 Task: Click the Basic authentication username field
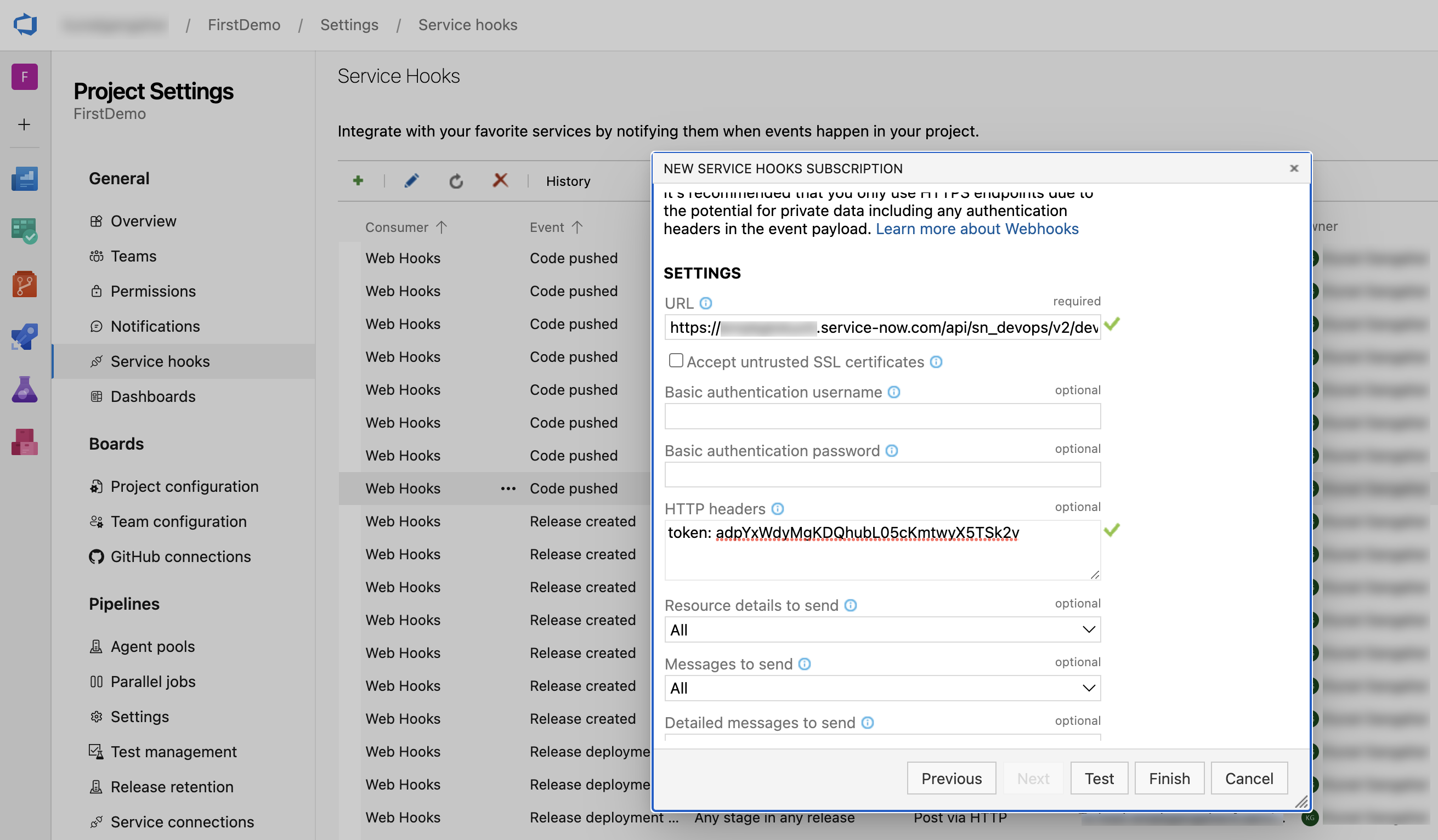[882, 416]
